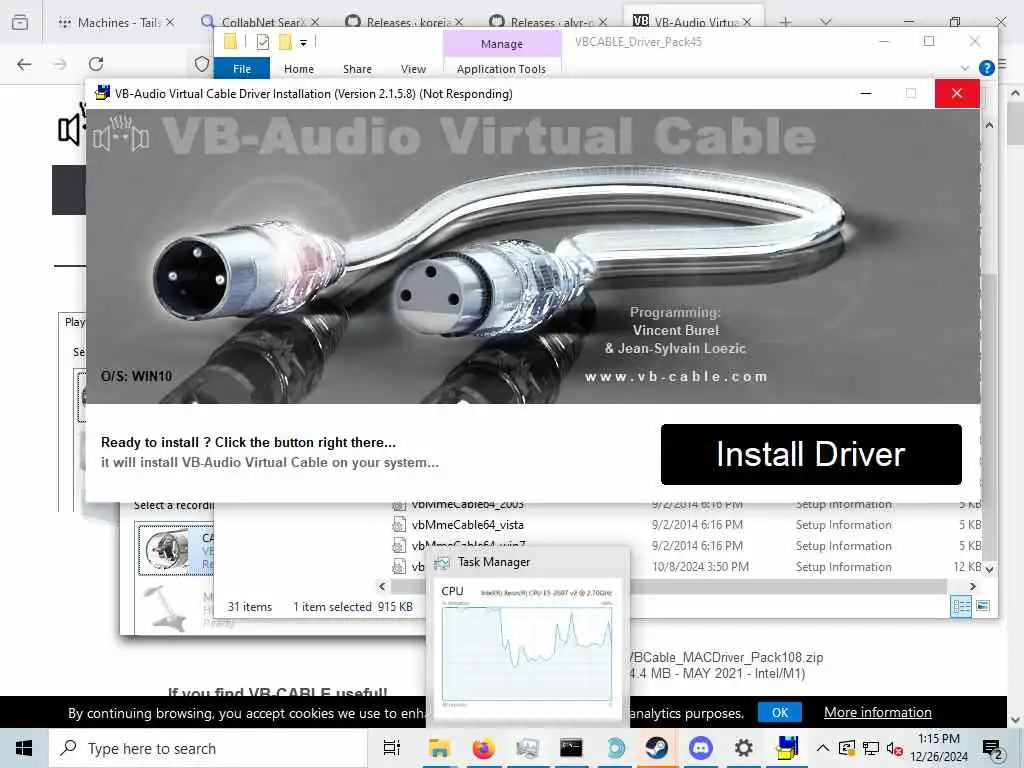Close the CollabNet Search browser tab
This screenshot has height=768, width=1024.
point(315,22)
